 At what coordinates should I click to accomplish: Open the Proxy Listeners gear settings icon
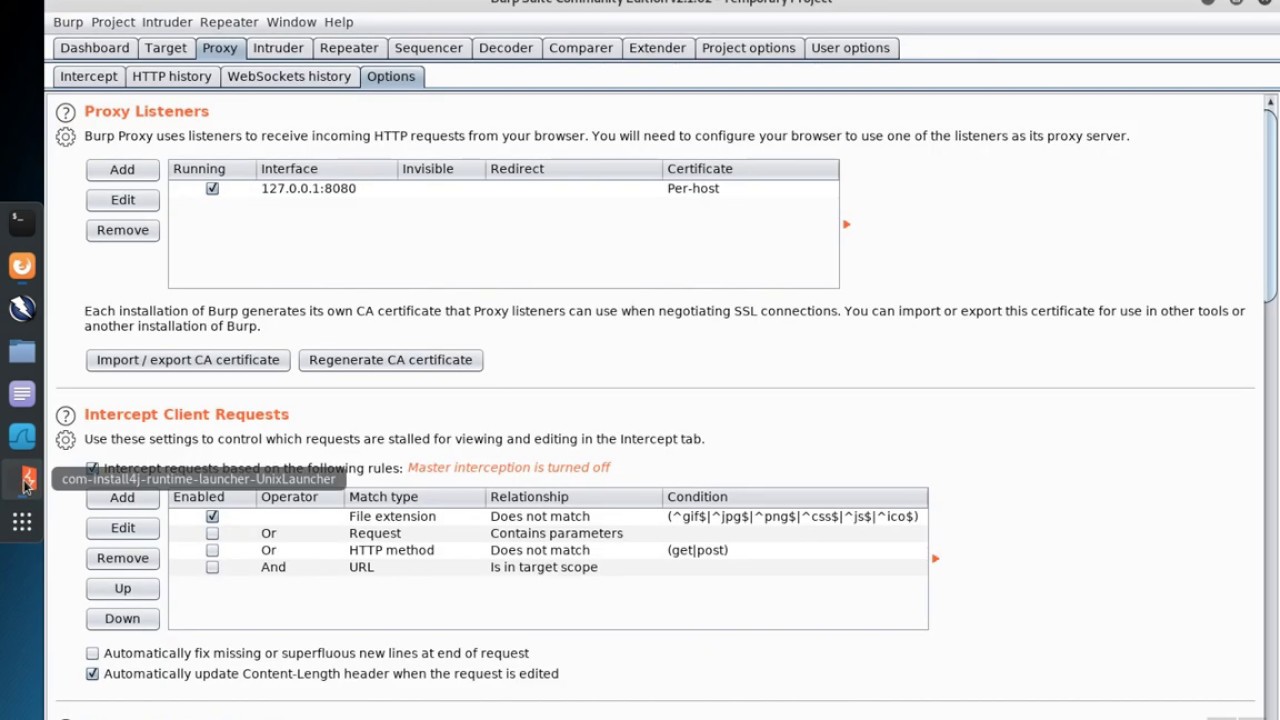click(65, 137)
